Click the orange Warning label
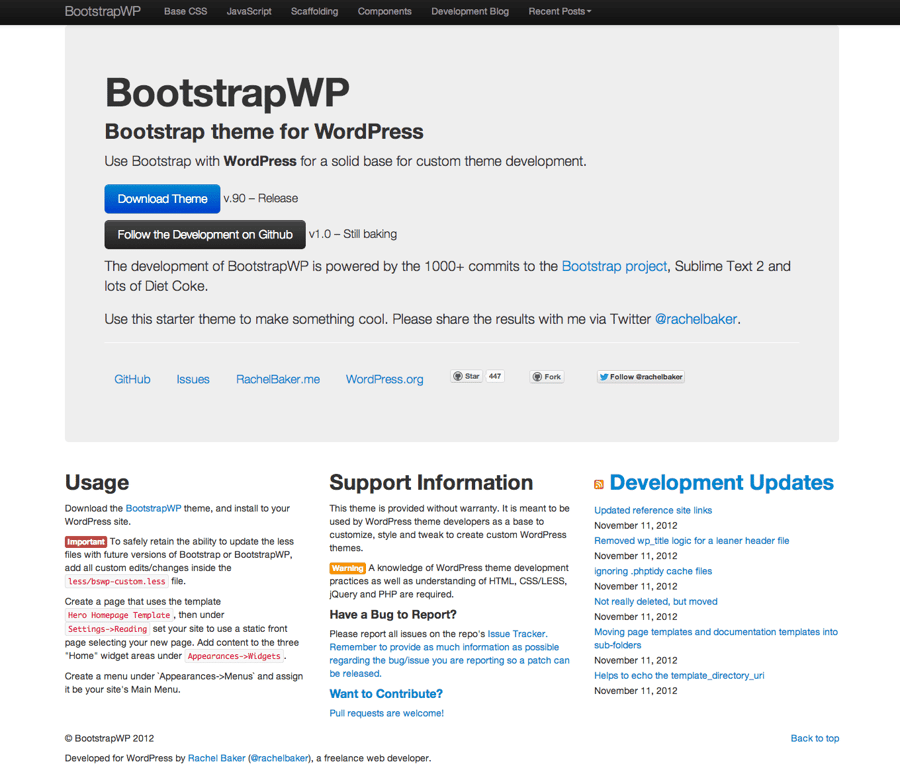Screen dimensions: 900x768 [x=347, y=568]
